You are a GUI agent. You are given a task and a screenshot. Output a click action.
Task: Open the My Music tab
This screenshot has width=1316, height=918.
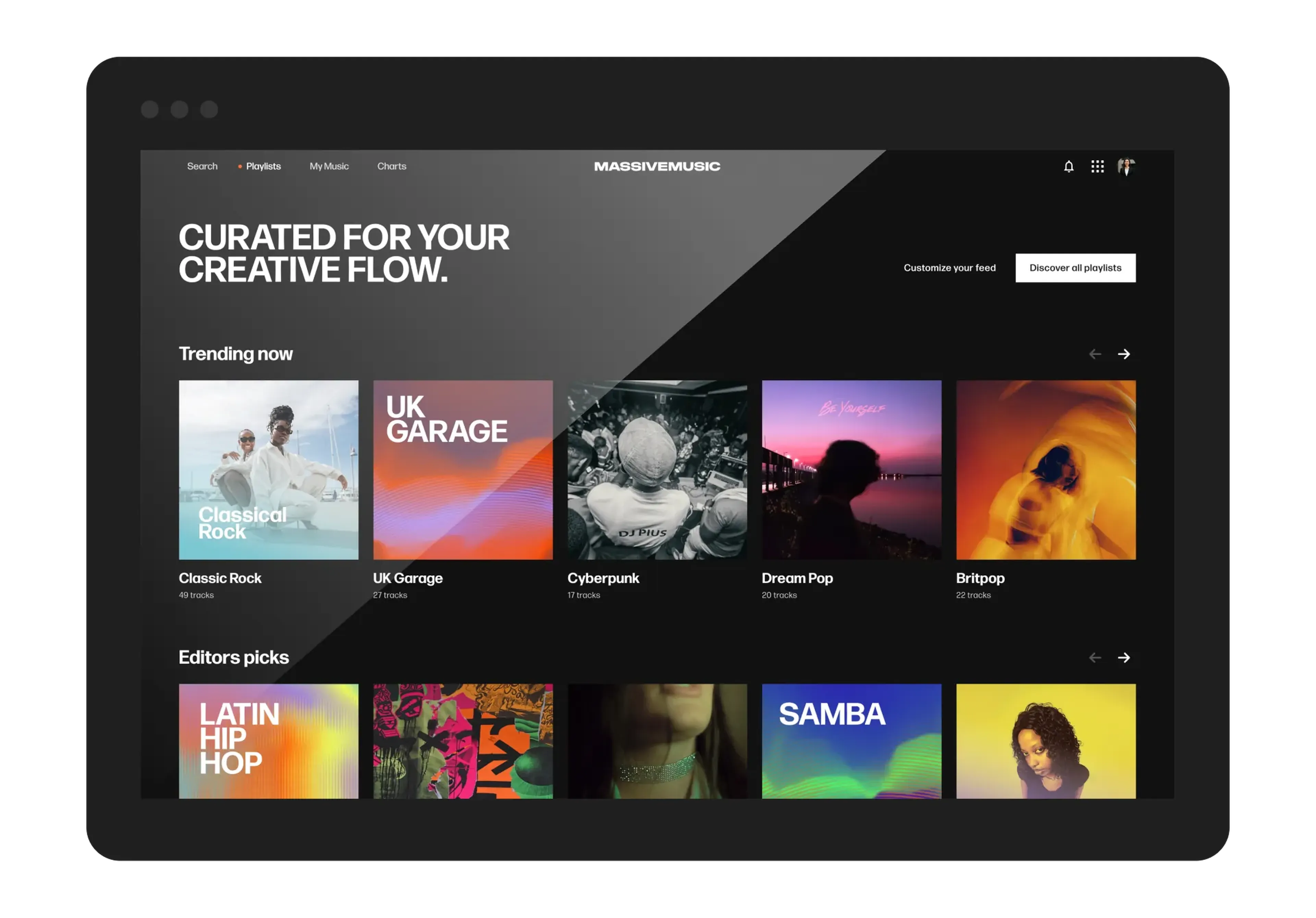point(329,166)
